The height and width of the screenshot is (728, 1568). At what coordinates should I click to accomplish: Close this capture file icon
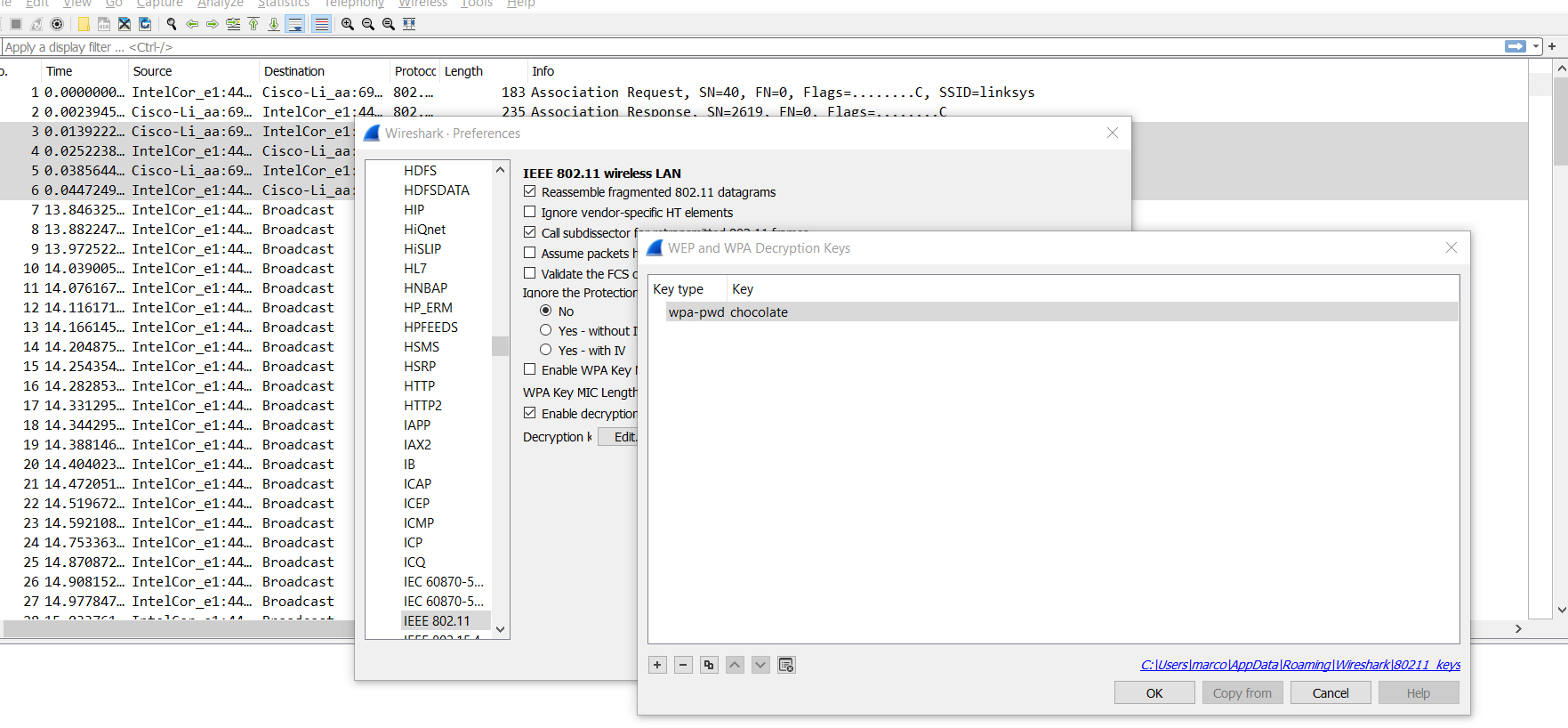125,24
